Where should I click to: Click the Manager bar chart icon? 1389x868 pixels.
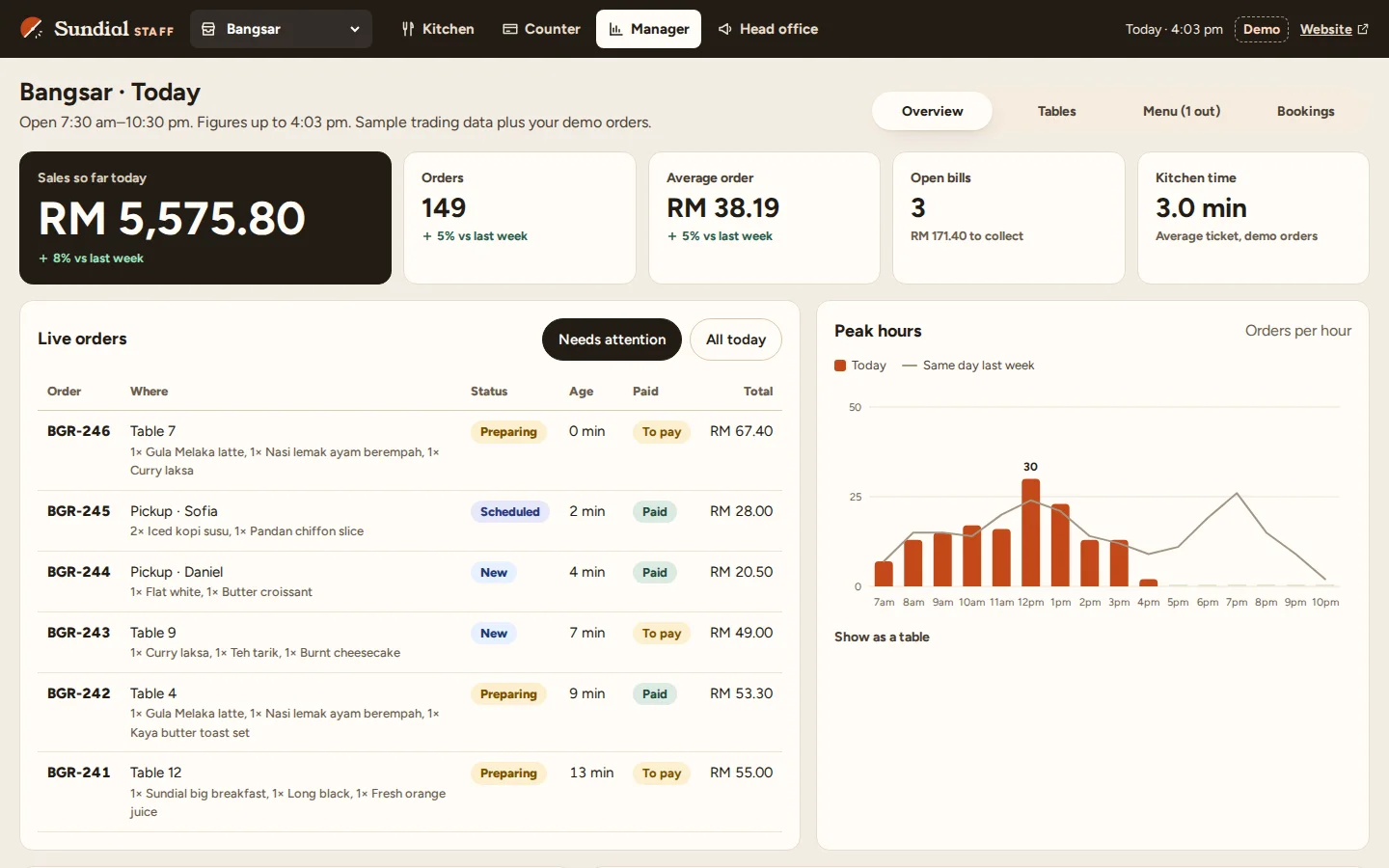click(615, 29)
